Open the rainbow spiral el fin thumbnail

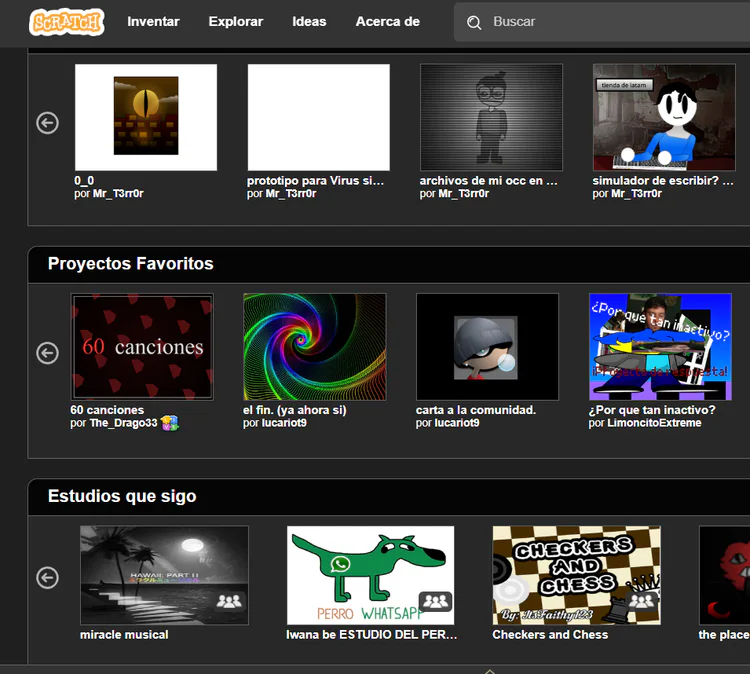[x=315, y=347]
